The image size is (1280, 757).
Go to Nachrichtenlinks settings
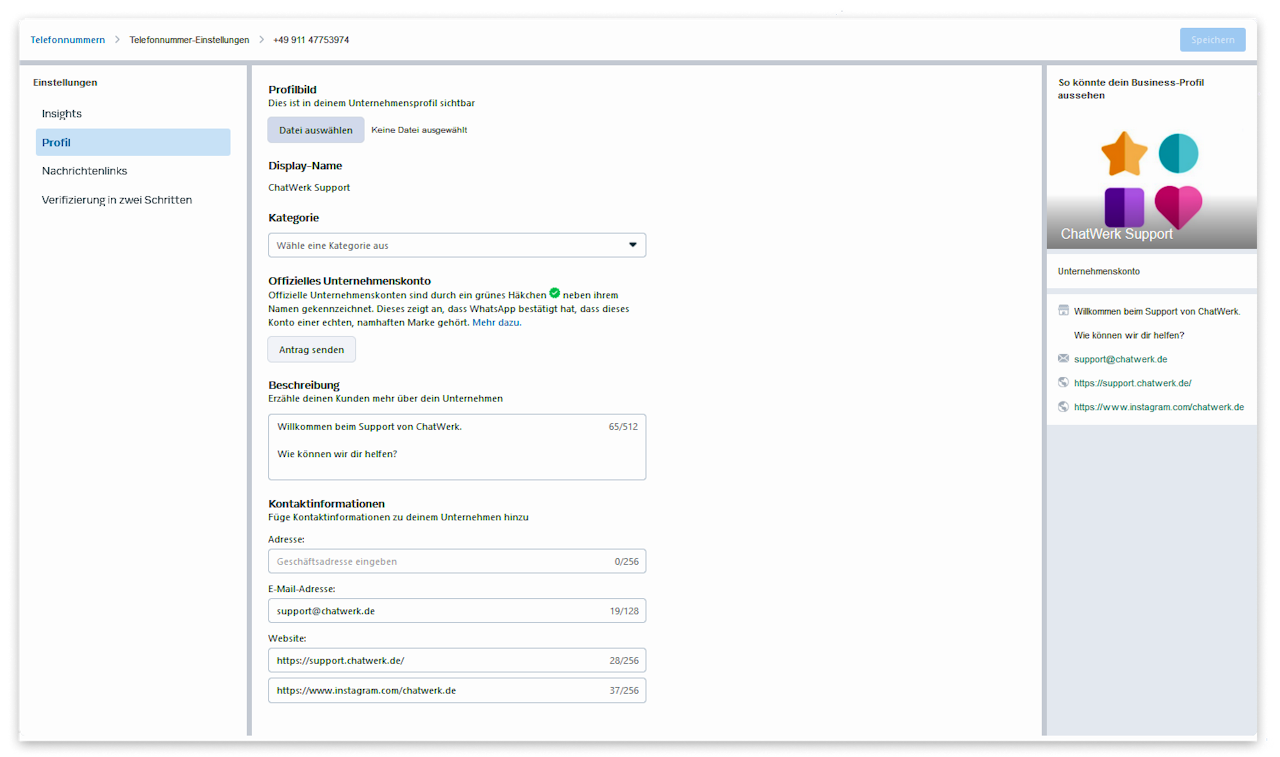[x=133, y=171]
